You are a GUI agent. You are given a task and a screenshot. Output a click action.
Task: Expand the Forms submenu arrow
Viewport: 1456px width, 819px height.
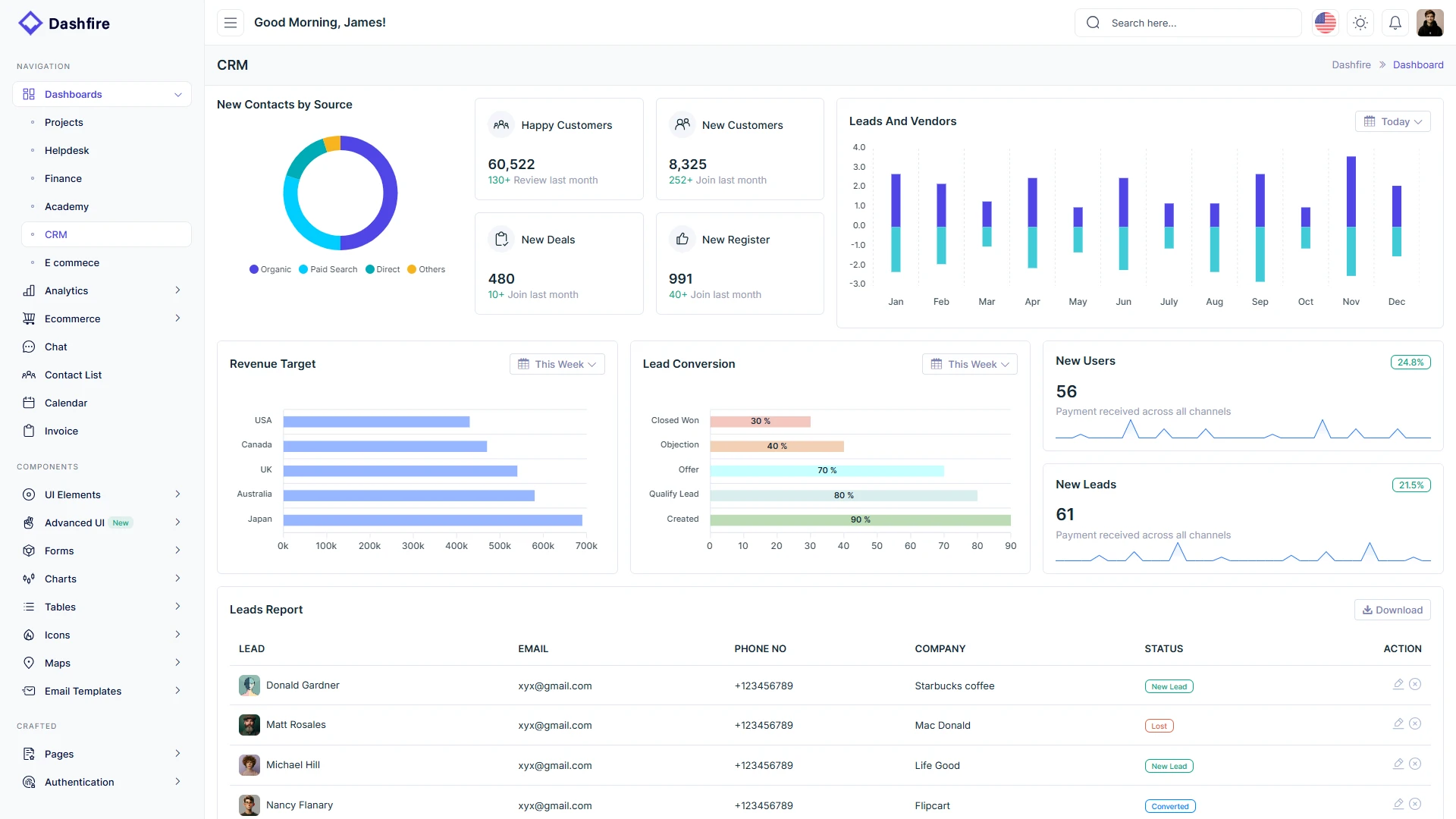pos(177,551)
